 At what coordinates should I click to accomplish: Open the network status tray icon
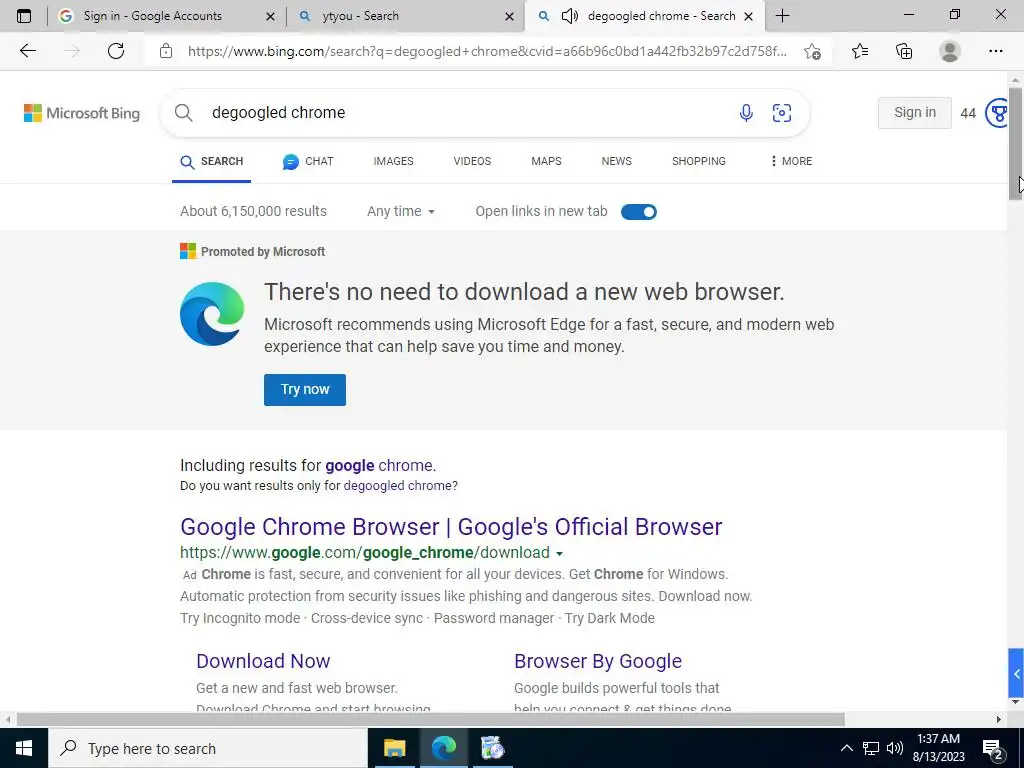871,748
